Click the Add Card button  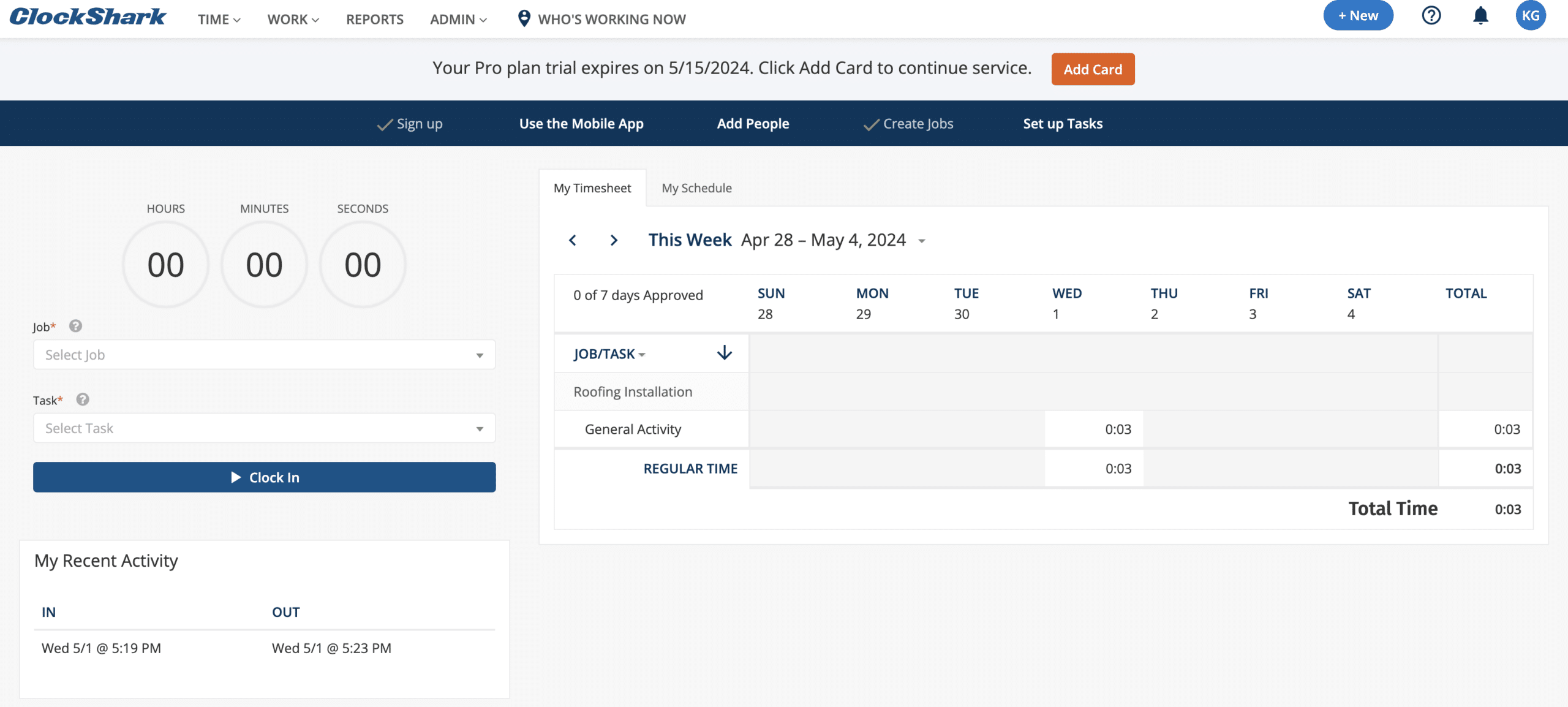click(x=1093, y=69)
